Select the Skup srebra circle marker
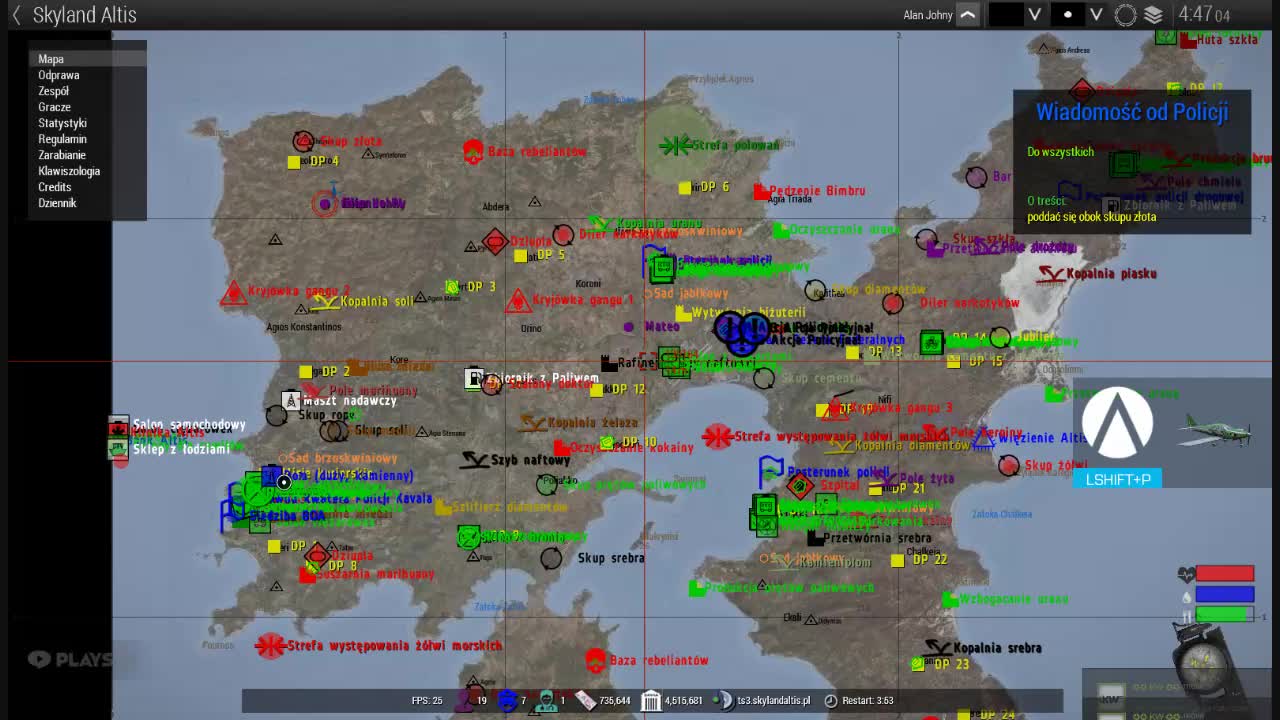The height and width of the screenshot is (720, 1280). pyautogui.click(x=551, y=558)
